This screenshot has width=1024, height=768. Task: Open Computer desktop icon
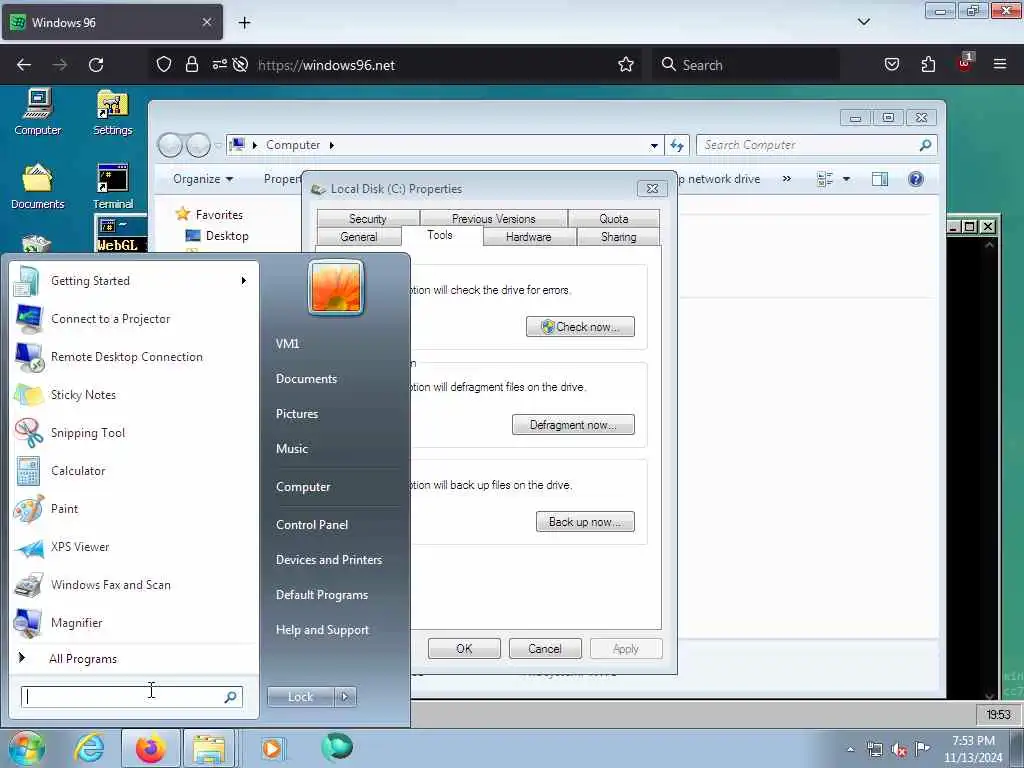[x=37, y=112]
